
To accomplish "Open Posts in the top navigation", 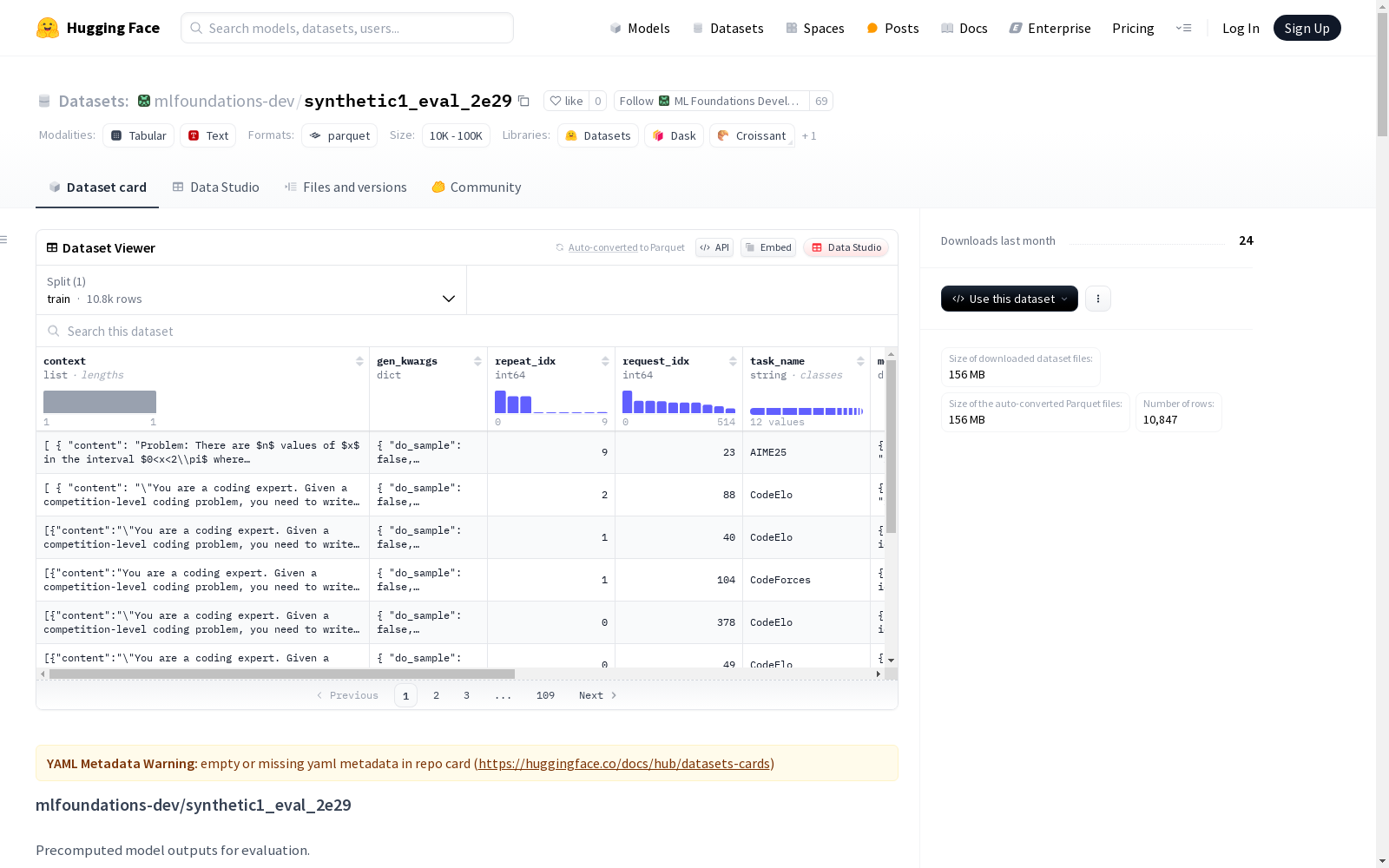I will coord(892,28).
